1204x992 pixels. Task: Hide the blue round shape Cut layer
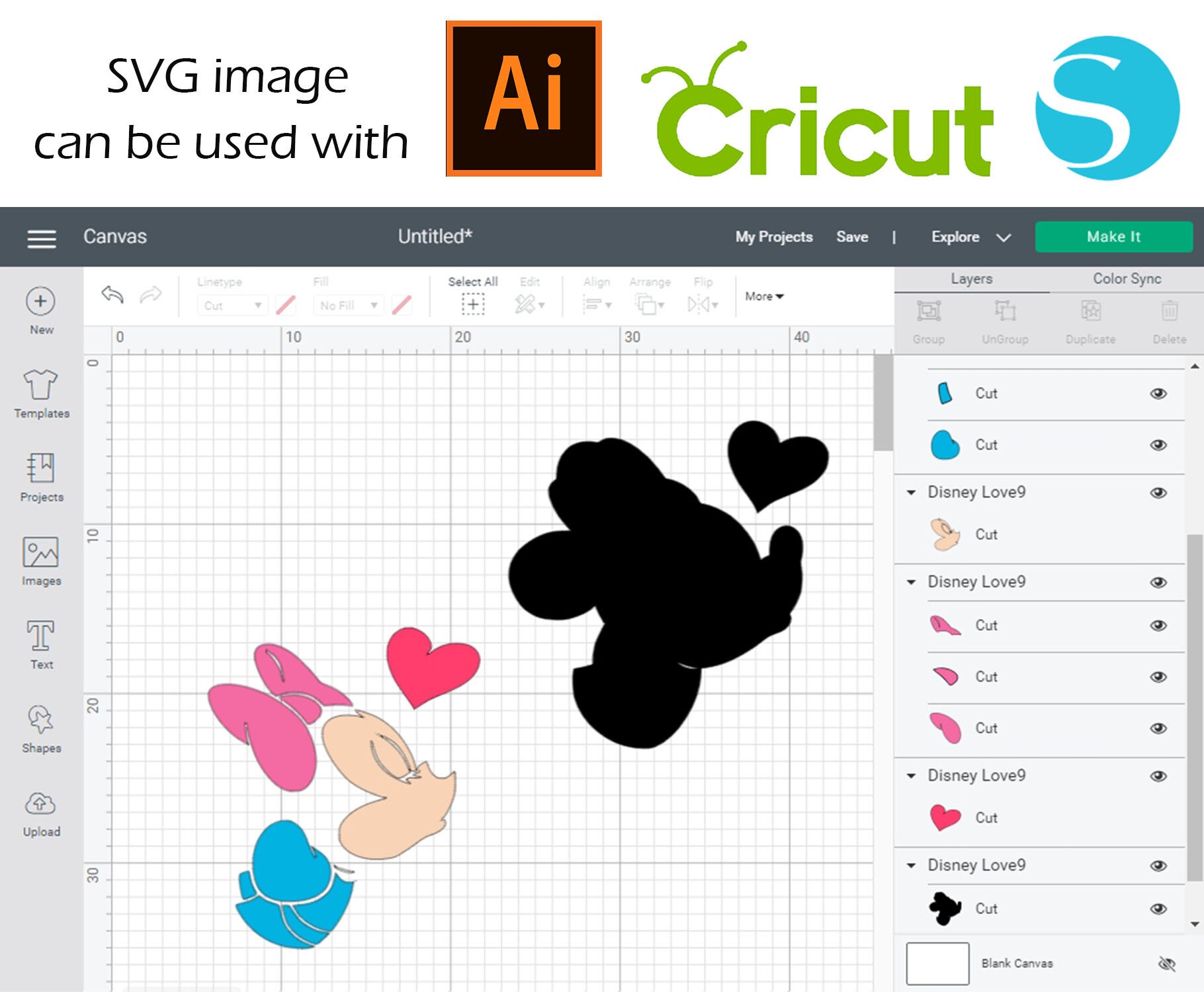click(1158, 445)
